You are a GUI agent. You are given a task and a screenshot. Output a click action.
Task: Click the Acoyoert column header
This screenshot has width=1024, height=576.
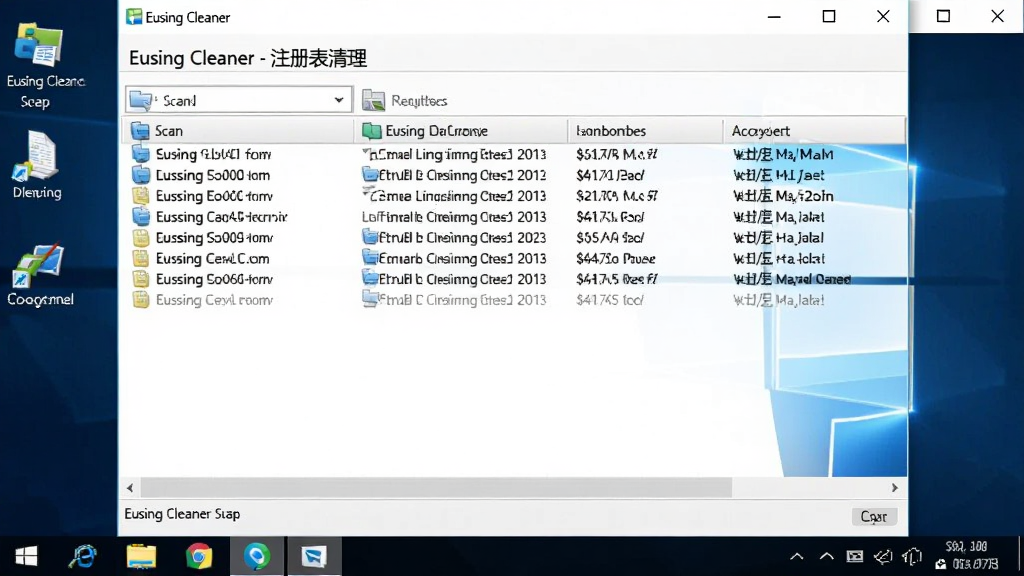814,131
